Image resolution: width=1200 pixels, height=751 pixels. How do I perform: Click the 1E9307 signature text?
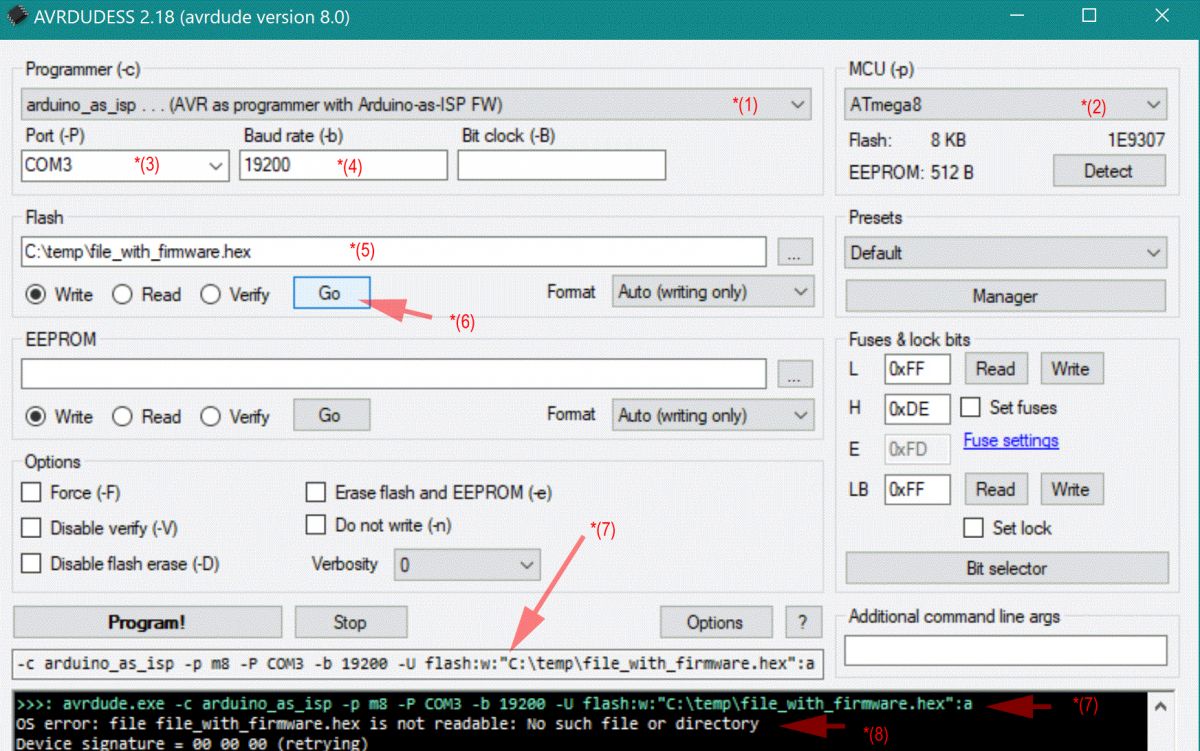1135,140
